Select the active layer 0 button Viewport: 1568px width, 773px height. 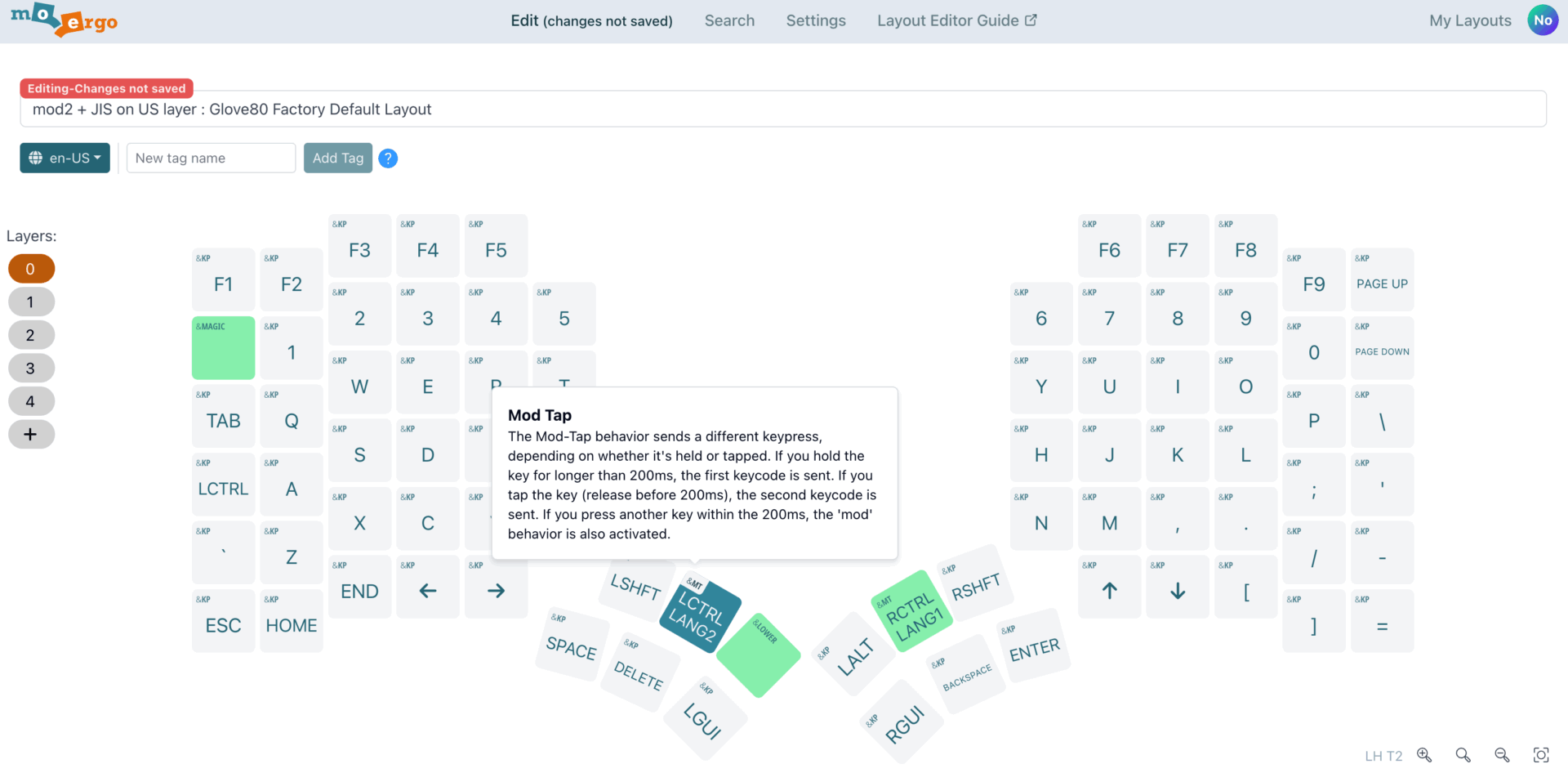click(31, 269)
